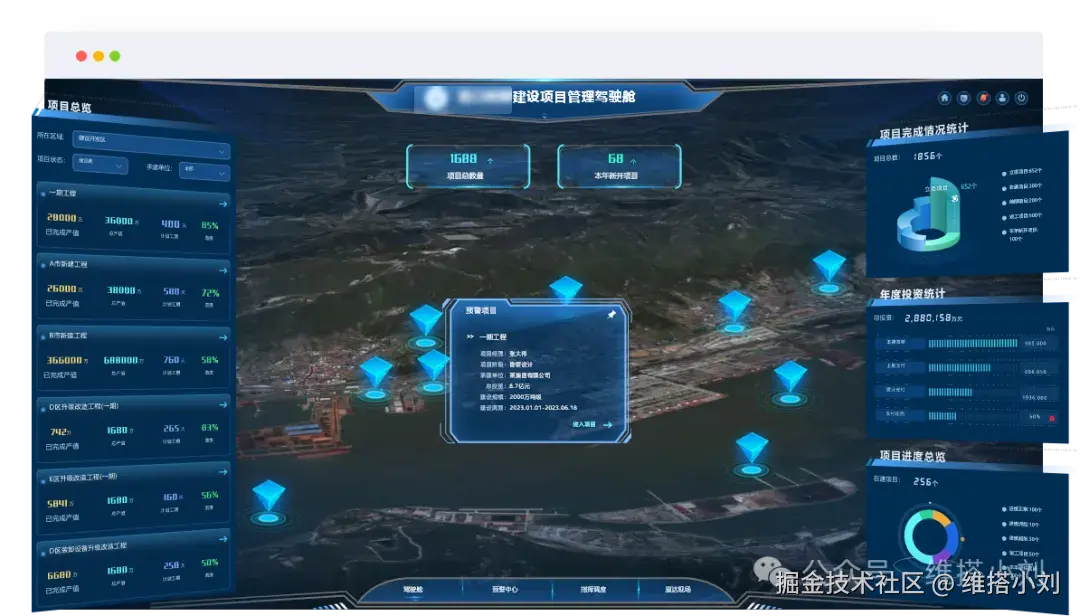This screenshot has width=1080, height=616.
Task: Click the investment bar valued 995,000
Action: coord(973,343)
